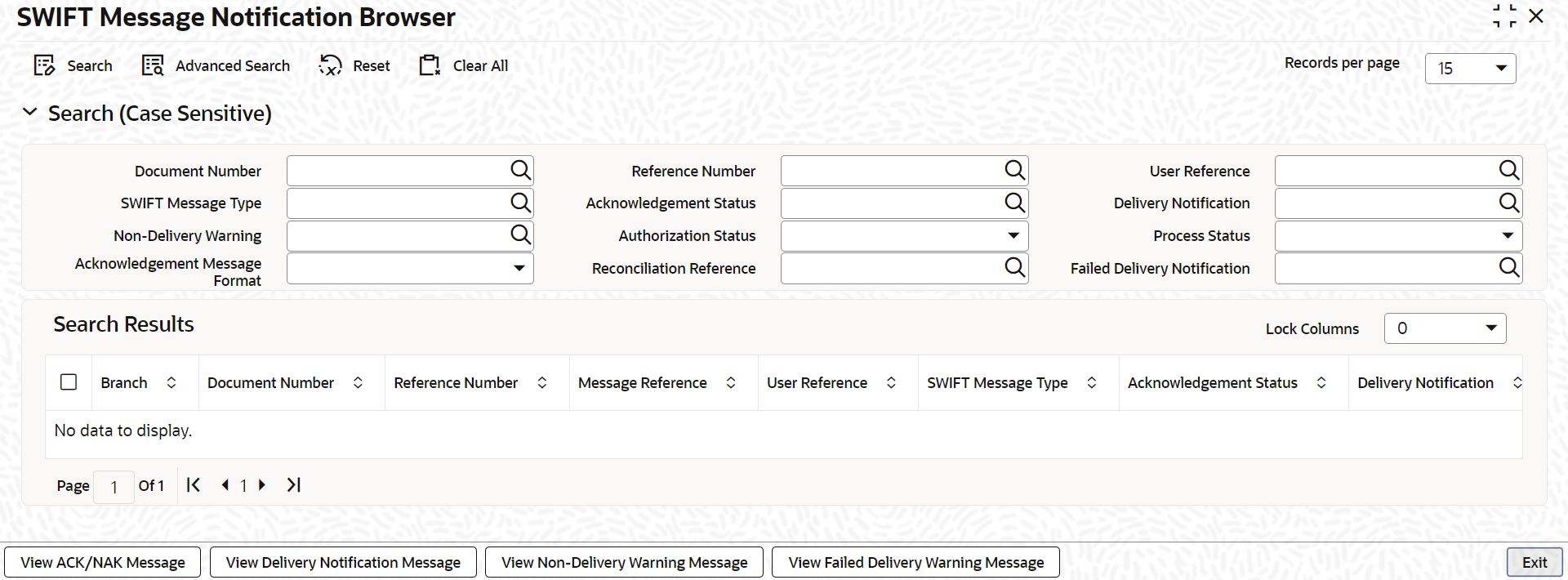Click View Delivery Notification Message button

(343, 562)
